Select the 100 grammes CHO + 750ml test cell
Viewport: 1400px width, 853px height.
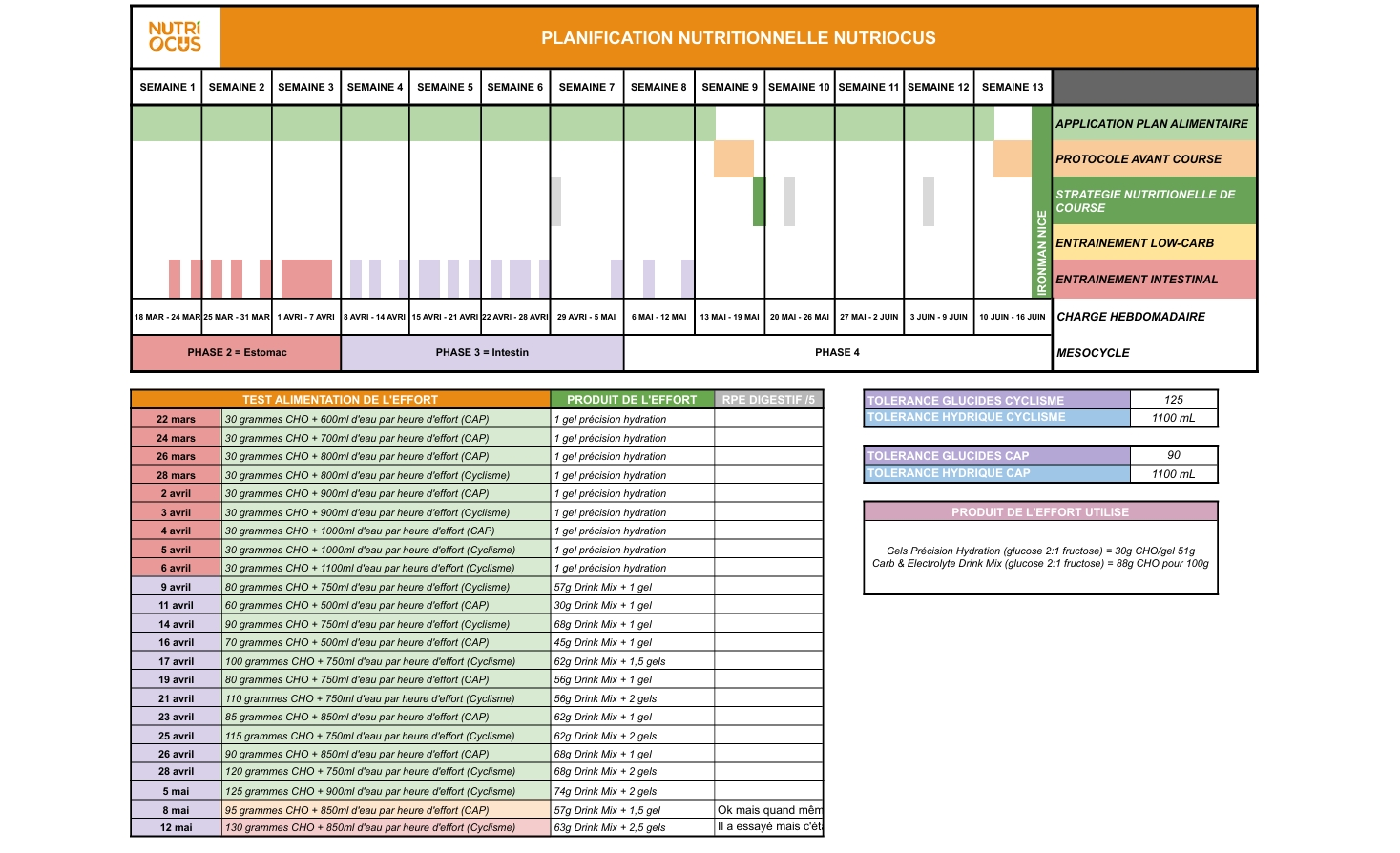387,661
